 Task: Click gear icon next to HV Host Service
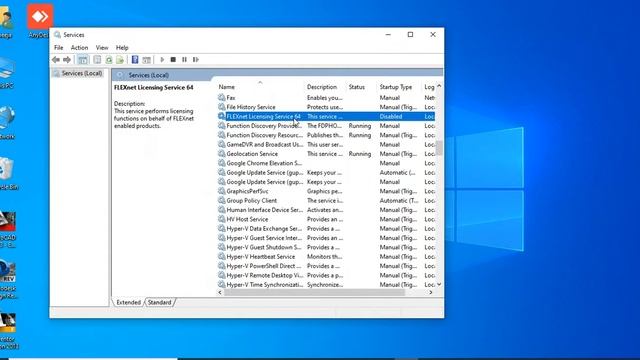point(221,219)
